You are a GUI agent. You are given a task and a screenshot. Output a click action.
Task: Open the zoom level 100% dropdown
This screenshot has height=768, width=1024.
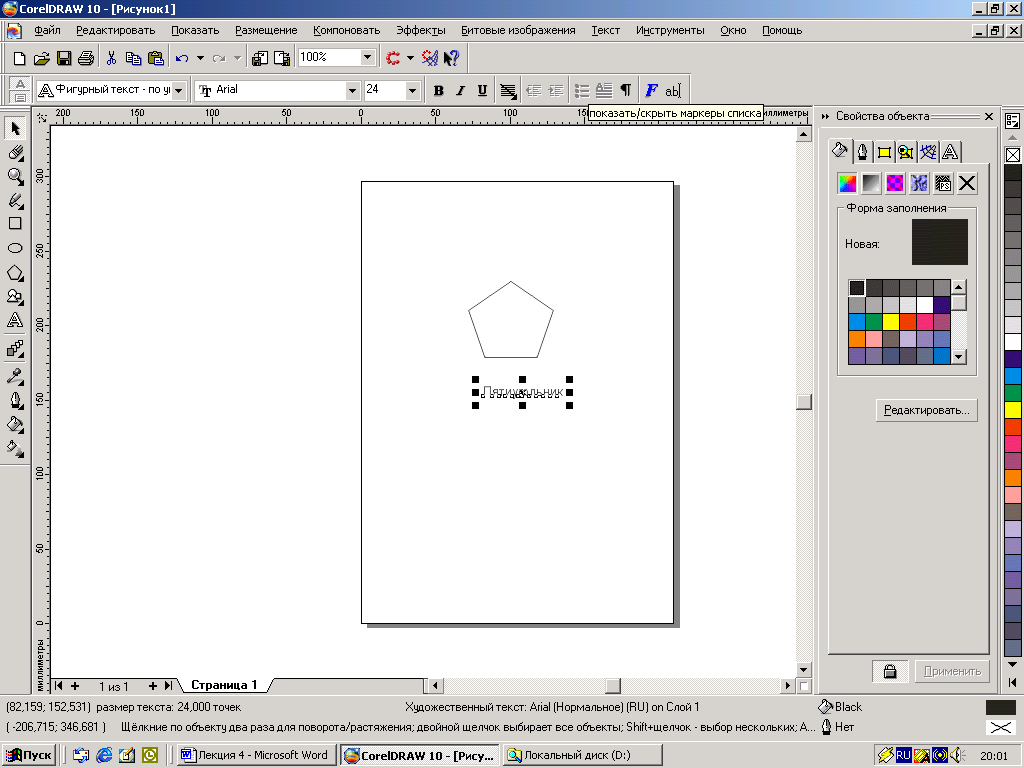368,57
